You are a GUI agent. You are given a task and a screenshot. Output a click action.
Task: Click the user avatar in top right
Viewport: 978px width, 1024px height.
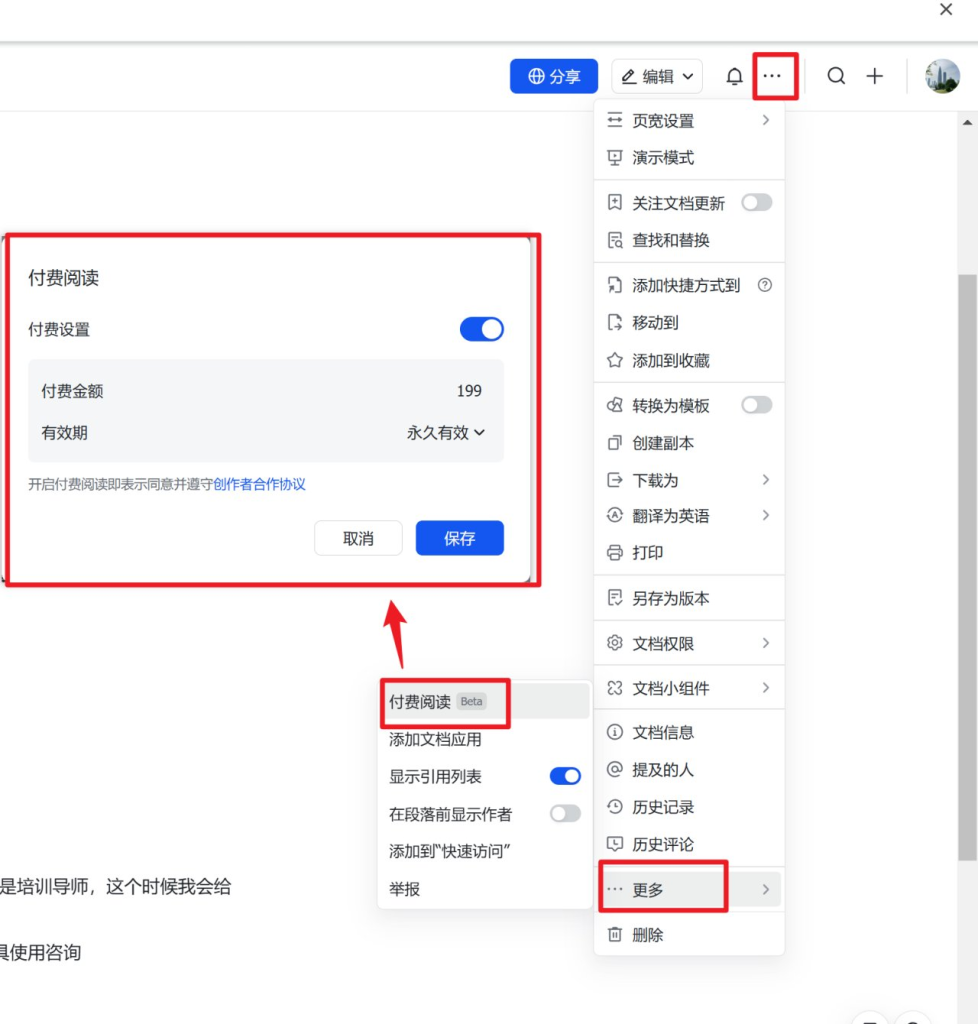[x=941, y=76]
